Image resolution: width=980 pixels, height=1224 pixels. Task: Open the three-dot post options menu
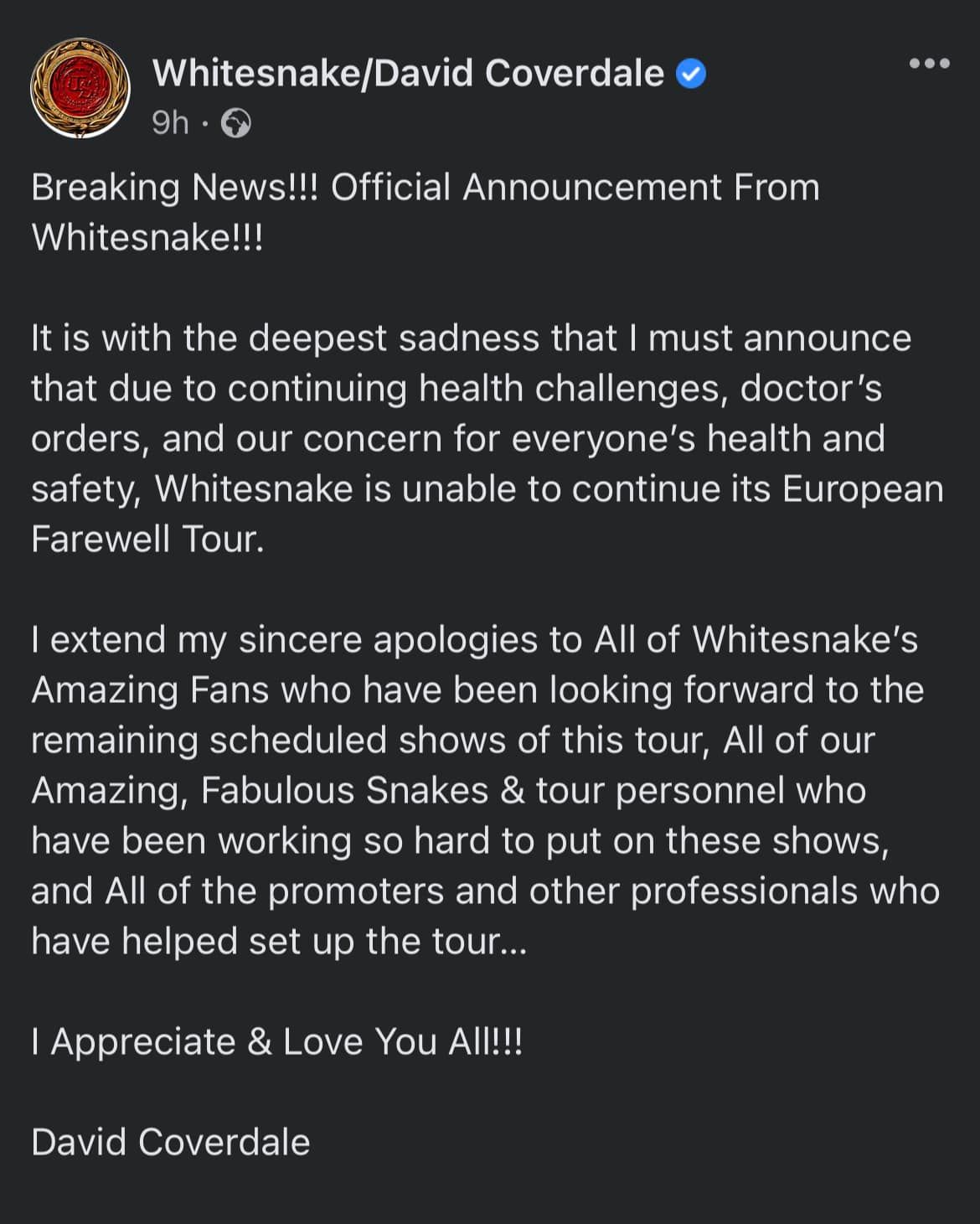coord(930,64)
